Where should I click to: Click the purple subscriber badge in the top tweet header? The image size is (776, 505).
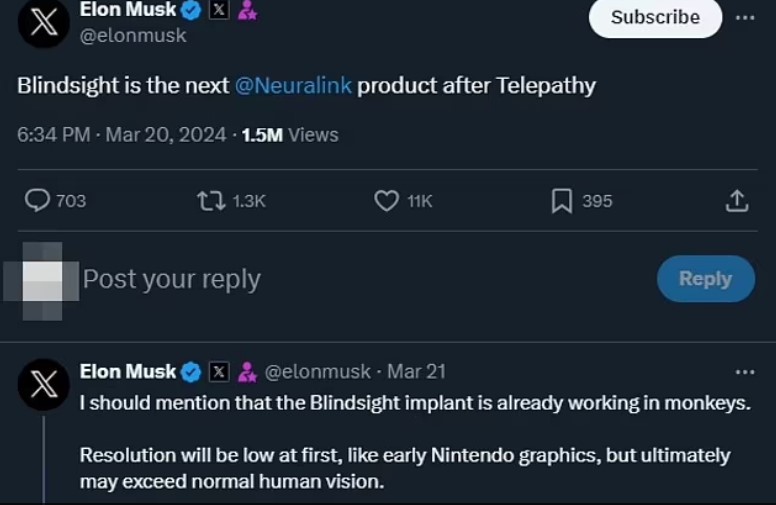(x=247, y=11)
